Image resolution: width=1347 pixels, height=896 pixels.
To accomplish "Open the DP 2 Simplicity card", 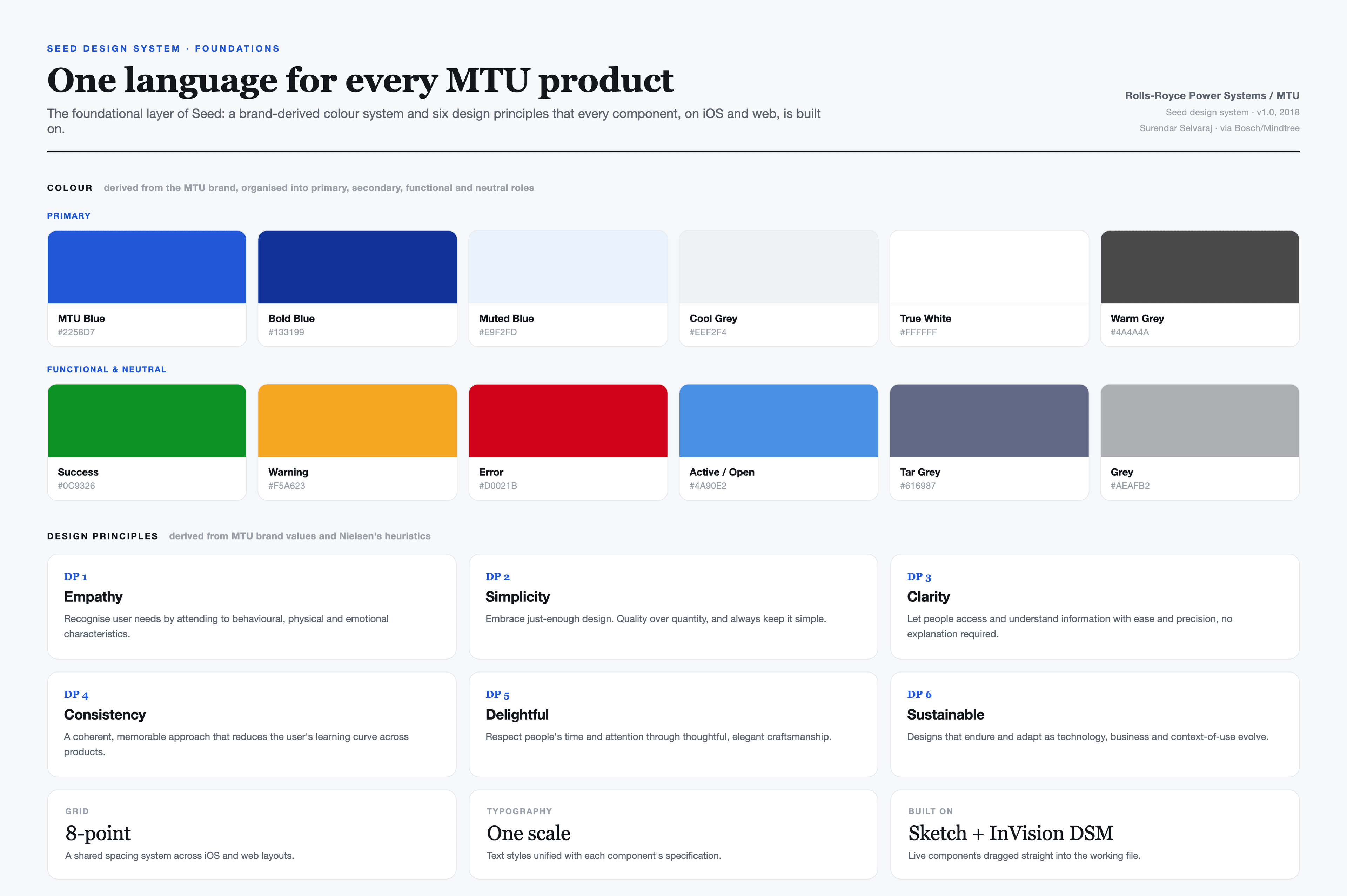I will point(673,606).
